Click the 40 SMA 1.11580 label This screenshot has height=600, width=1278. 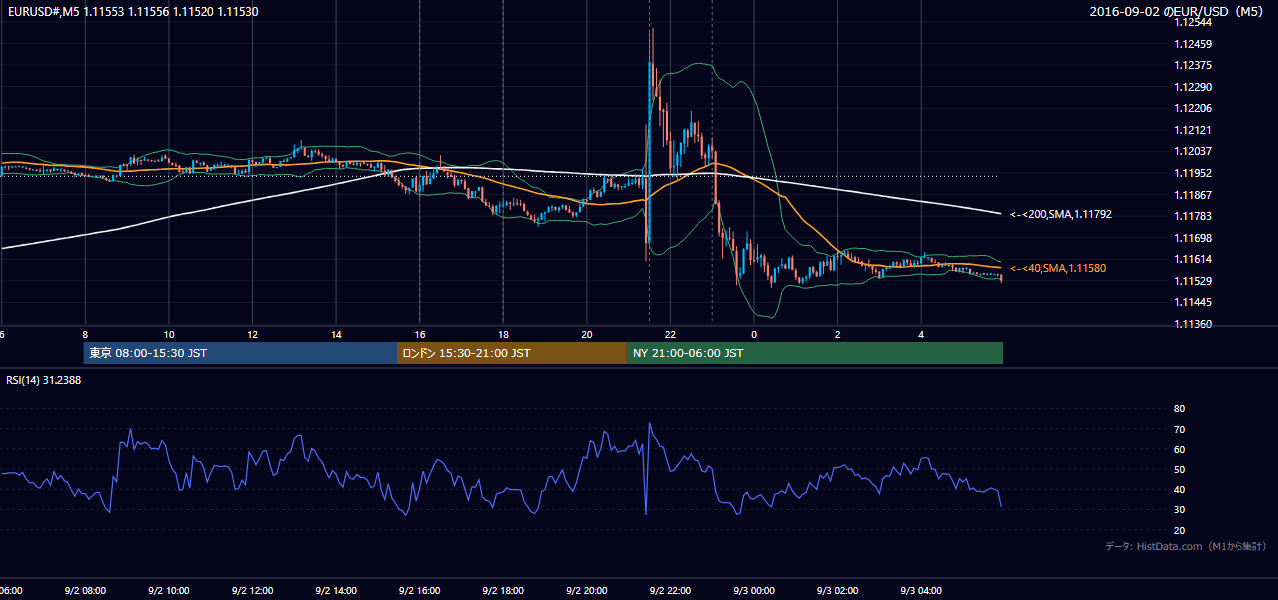1058,268
